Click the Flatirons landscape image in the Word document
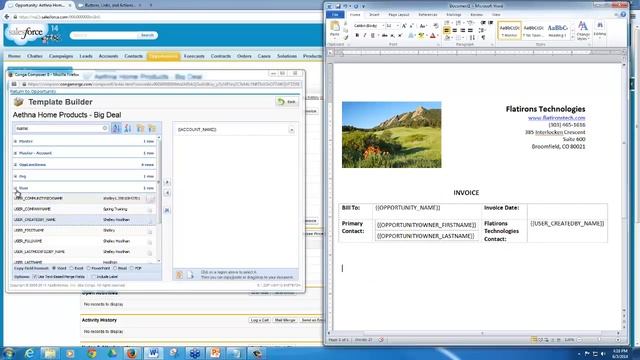Viewport: 640px width, 360px height. click(391, 135)
